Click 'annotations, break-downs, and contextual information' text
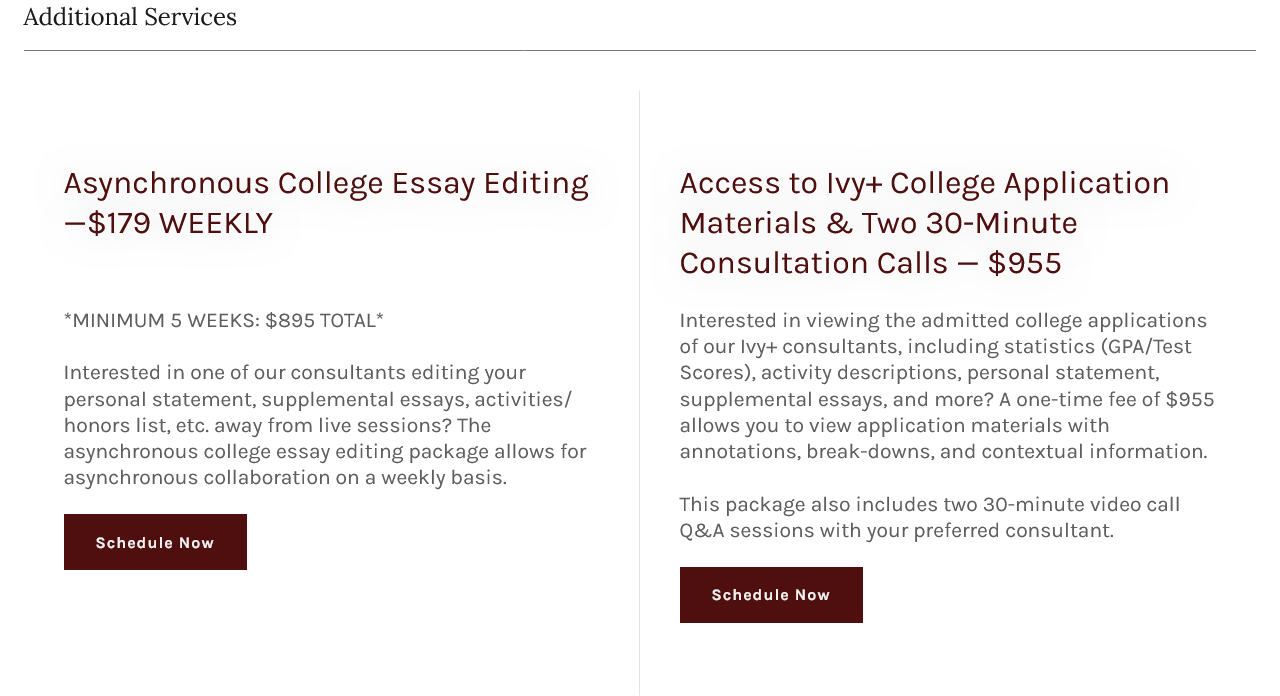This screenshot has width=1280, height=696. pos(943,452)
